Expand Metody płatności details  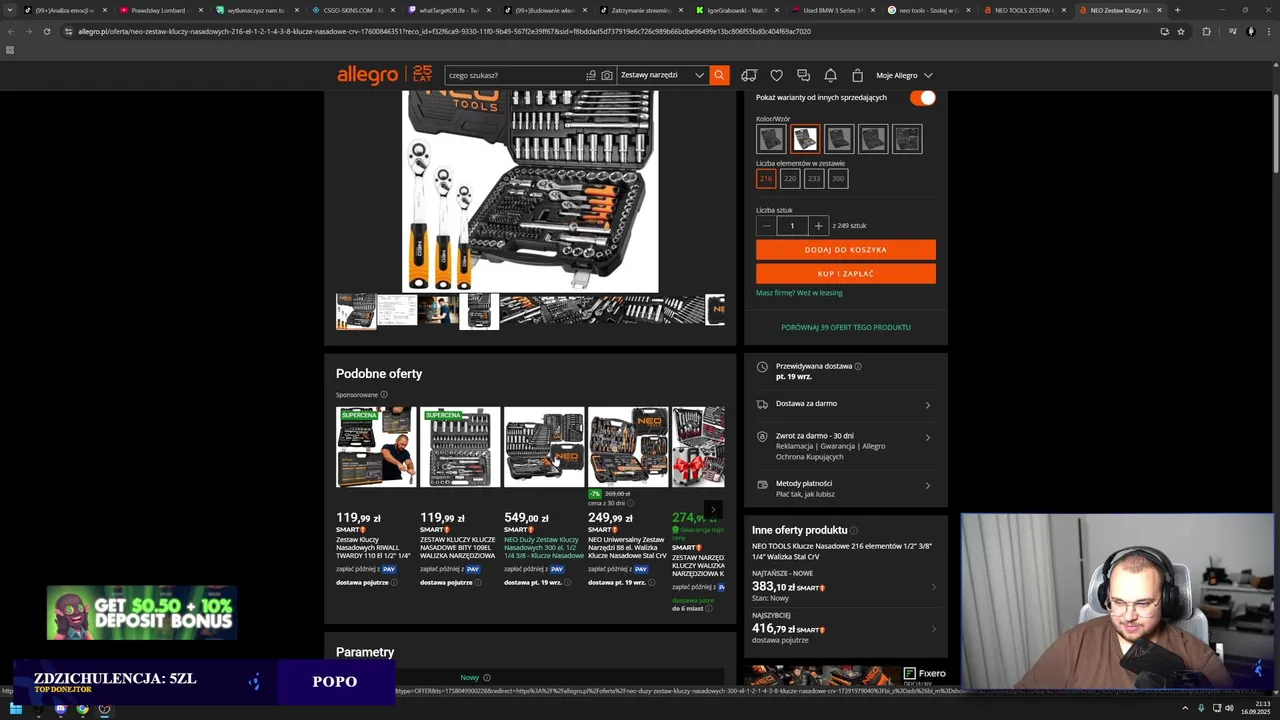(845, 488)
